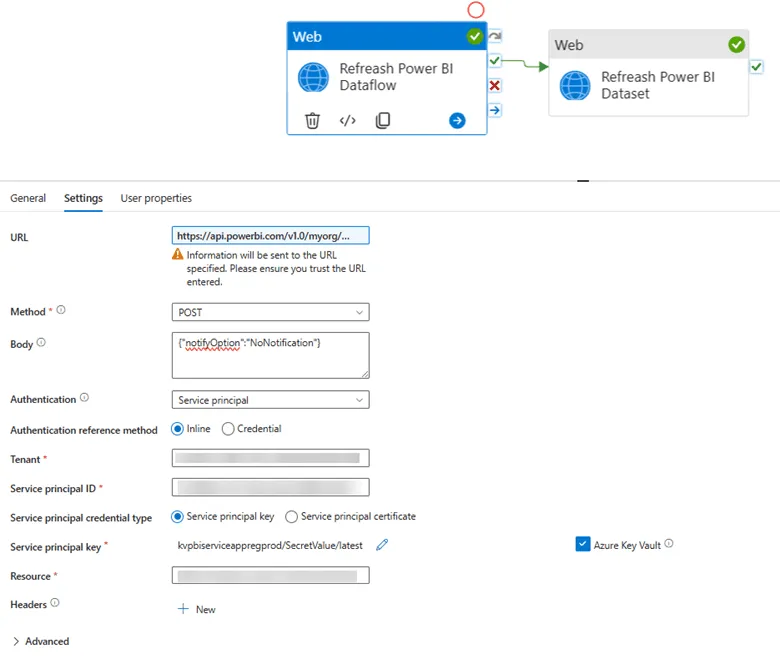Viewport: 780px width, 659px height.
Task: Show Headers info tooltip icon
Action: coord(55,603)
